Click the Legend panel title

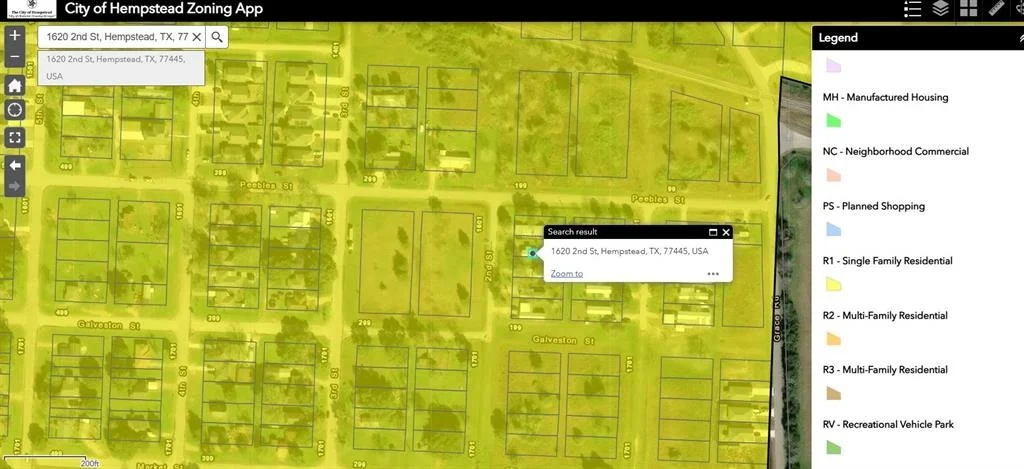[x=838, y=38]
